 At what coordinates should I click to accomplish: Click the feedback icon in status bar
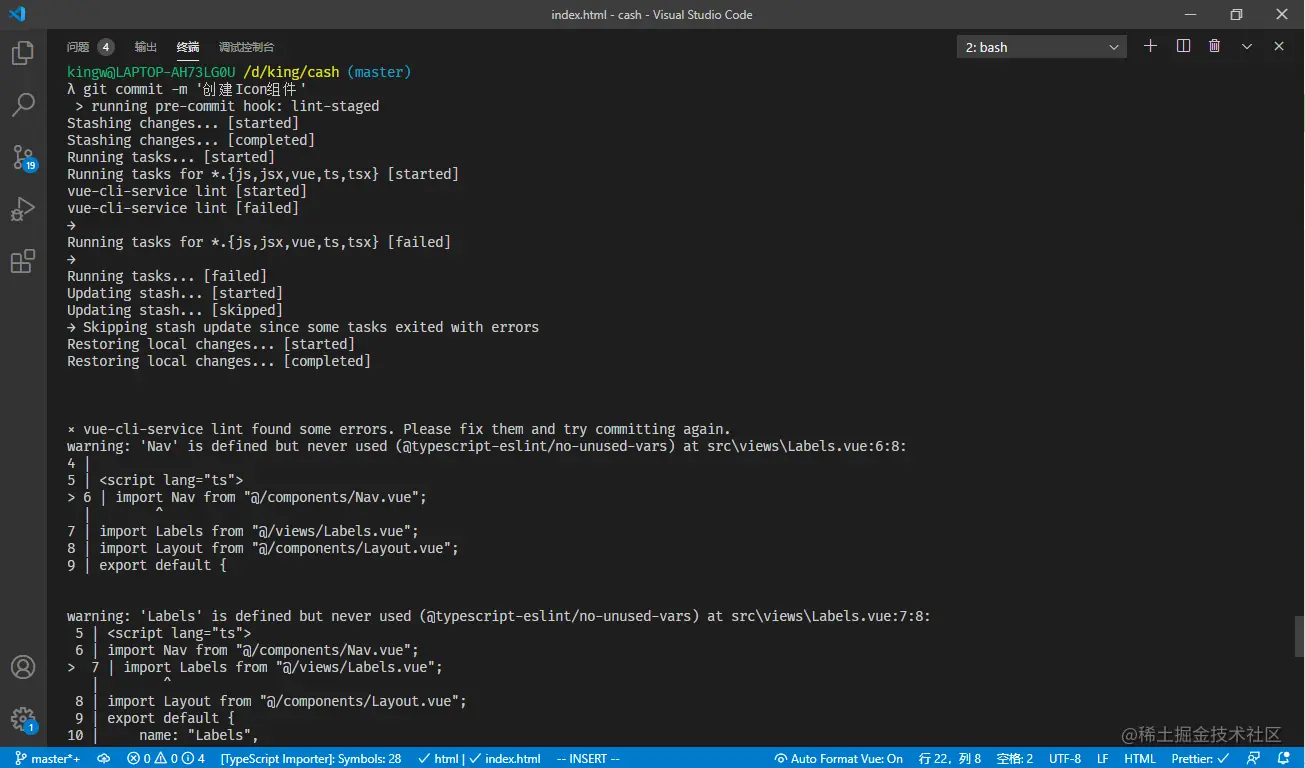pos(1253,759)
